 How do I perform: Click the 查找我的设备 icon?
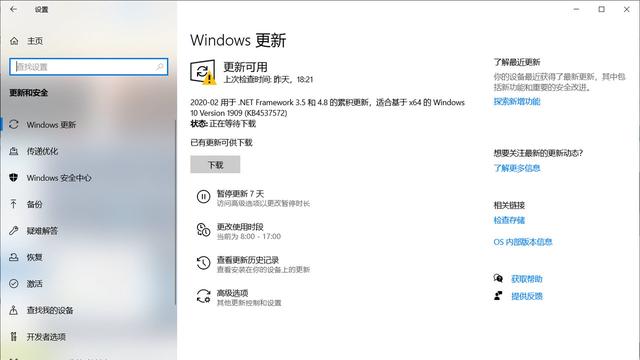click(x=13, y=310)
